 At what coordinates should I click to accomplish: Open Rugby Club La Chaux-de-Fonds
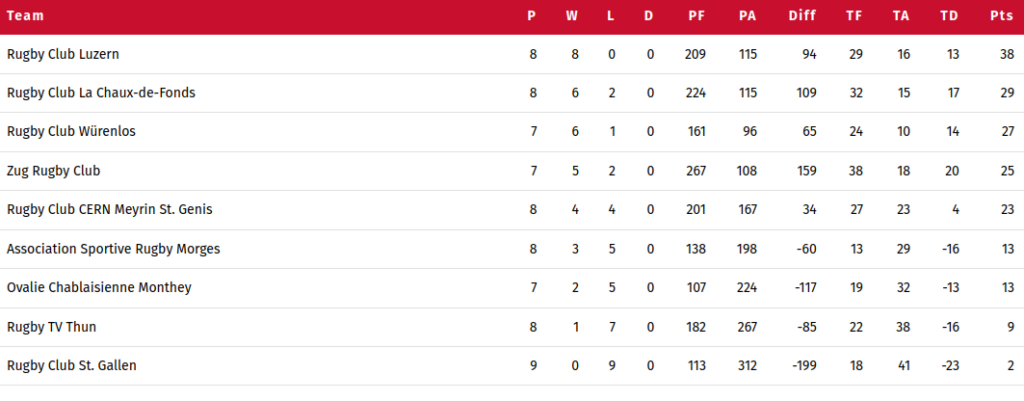click(x=101, y=93)
